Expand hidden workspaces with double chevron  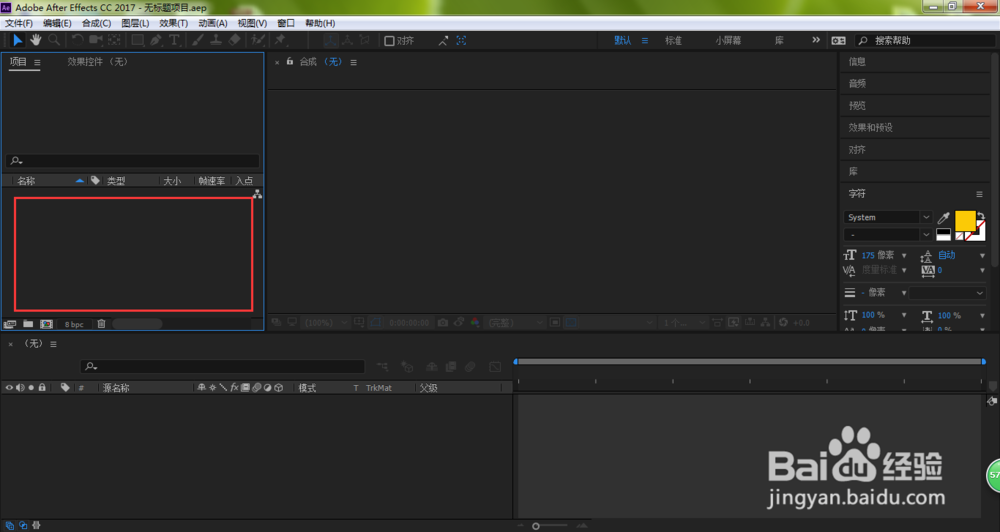click(816, 40)
